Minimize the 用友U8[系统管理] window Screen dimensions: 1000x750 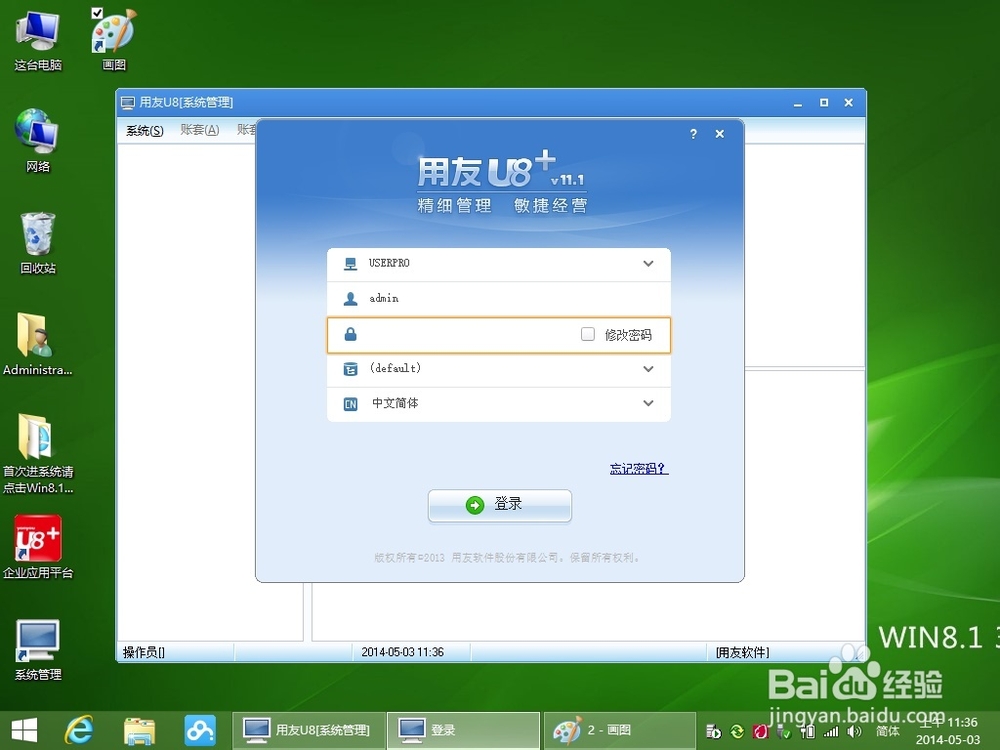(x=797, y=103)
